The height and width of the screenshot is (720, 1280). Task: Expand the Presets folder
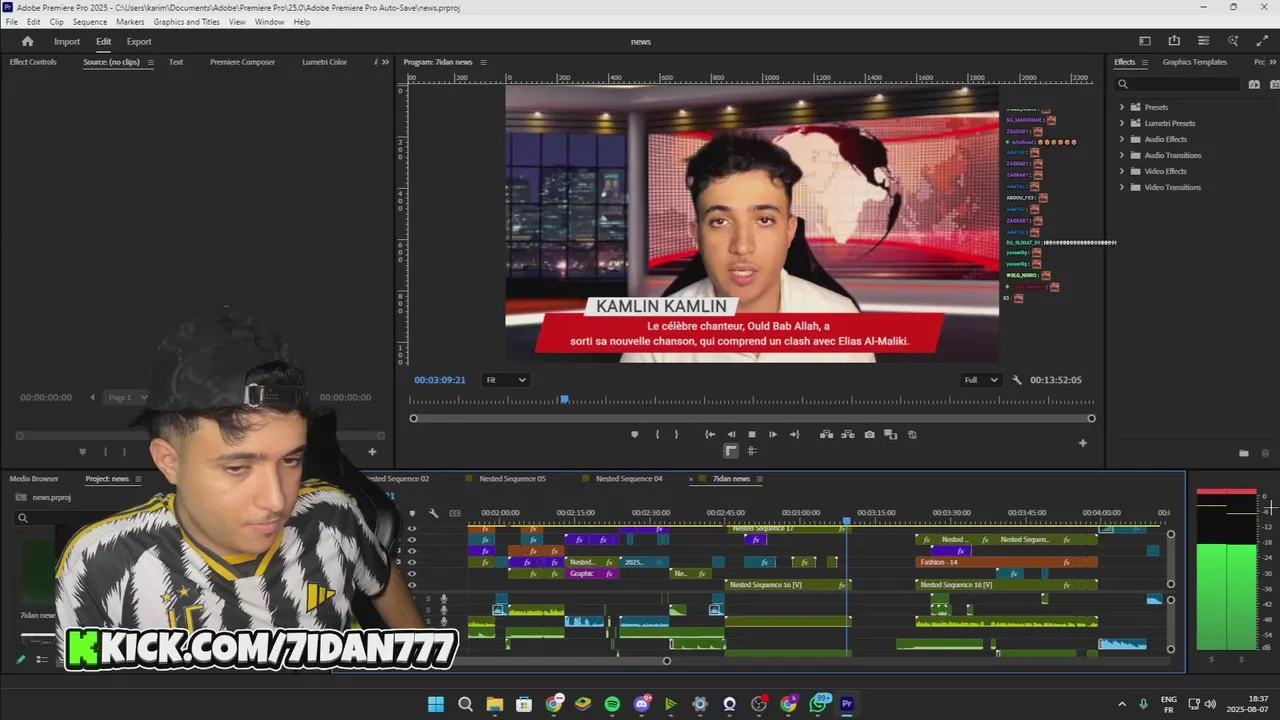(1122, 107)
